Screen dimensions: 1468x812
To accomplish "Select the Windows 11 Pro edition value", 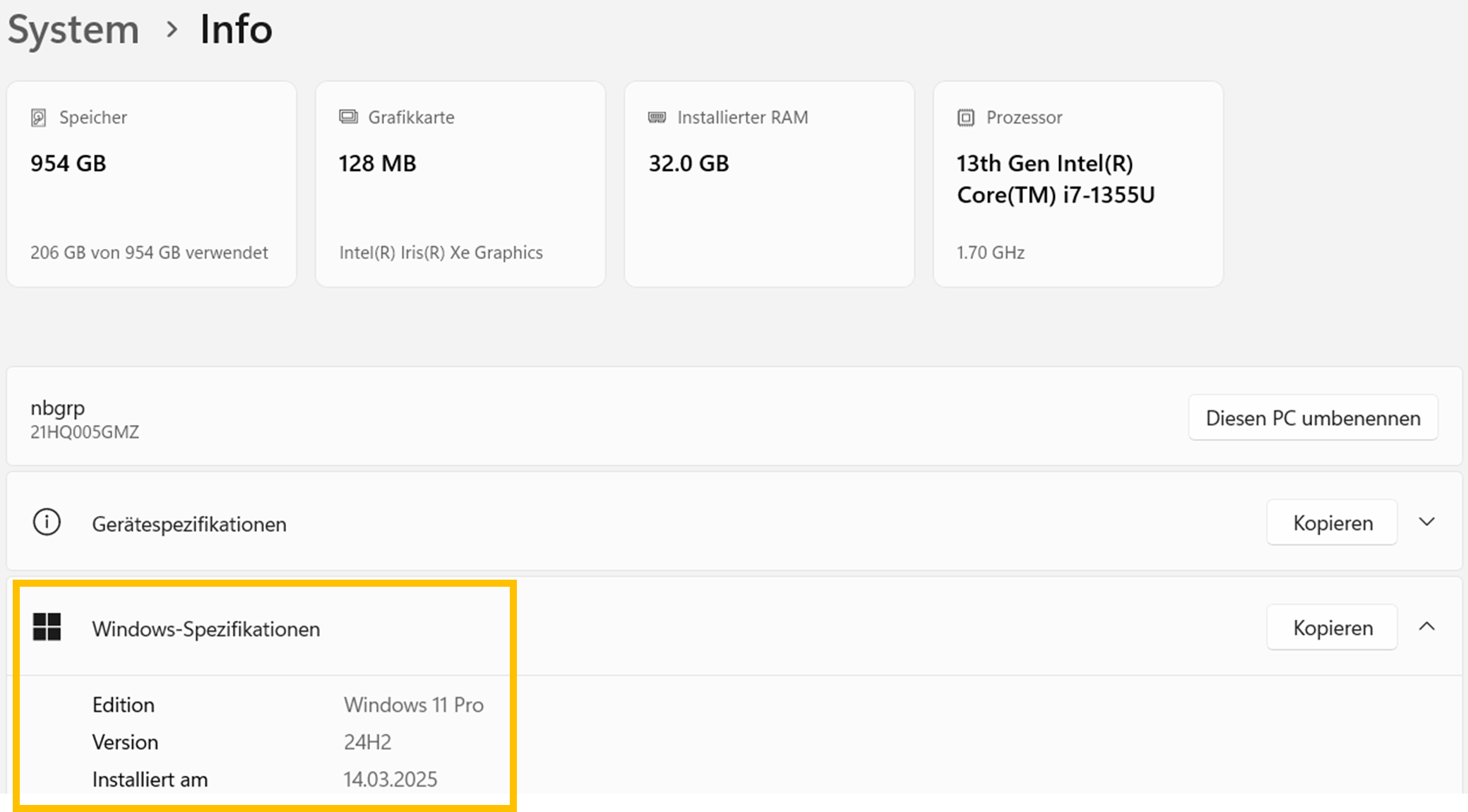I will click(x=414, y=705).
